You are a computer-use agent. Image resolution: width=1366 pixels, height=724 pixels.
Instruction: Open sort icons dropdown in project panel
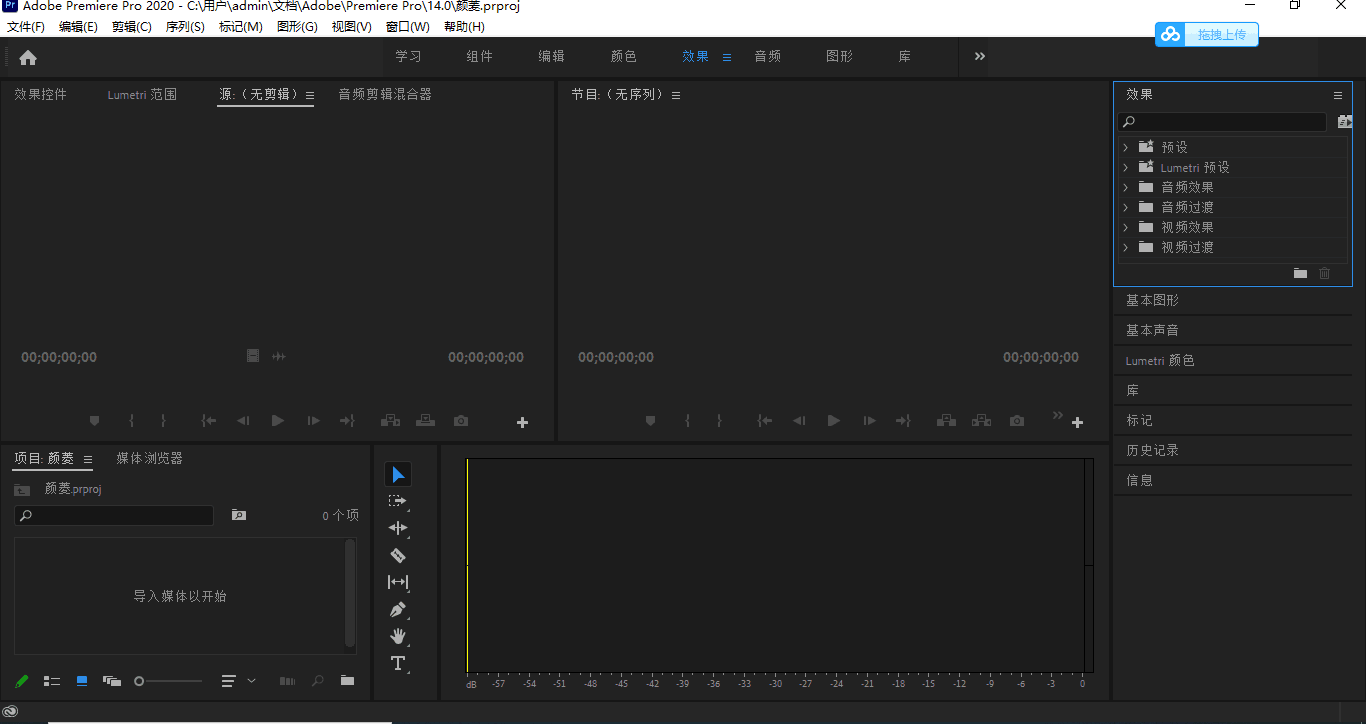tap(238, 681)
